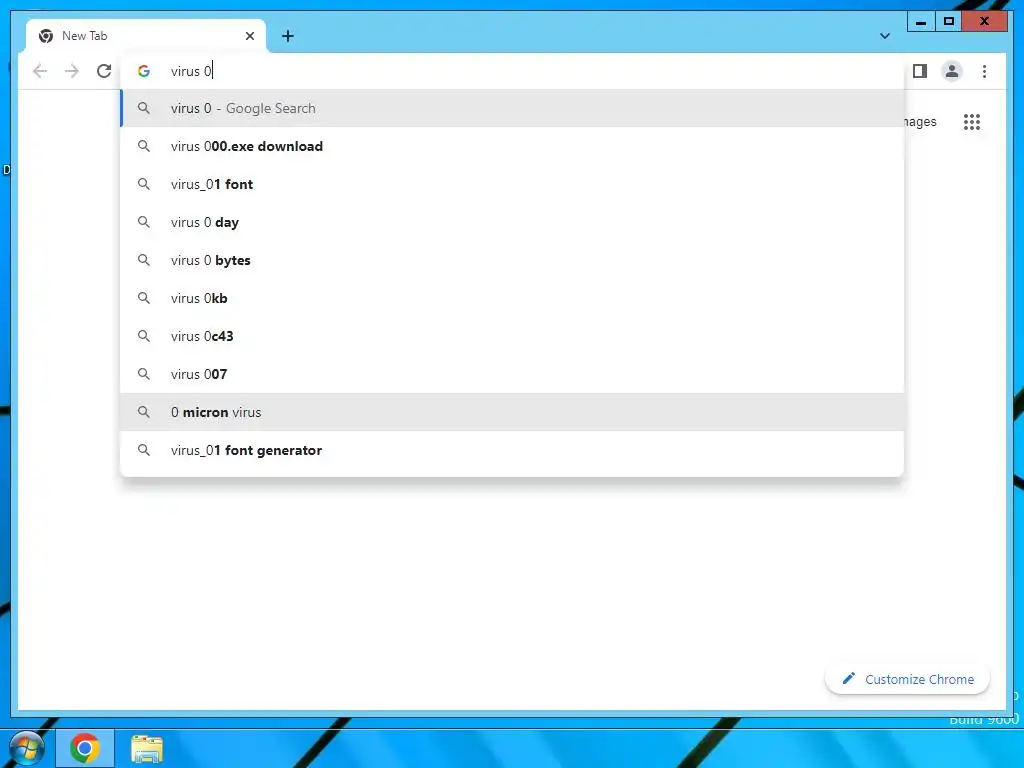Open File Explorer from the taskbar
The height and width of the screenshot is (768, 1024).
pos(147,748)
